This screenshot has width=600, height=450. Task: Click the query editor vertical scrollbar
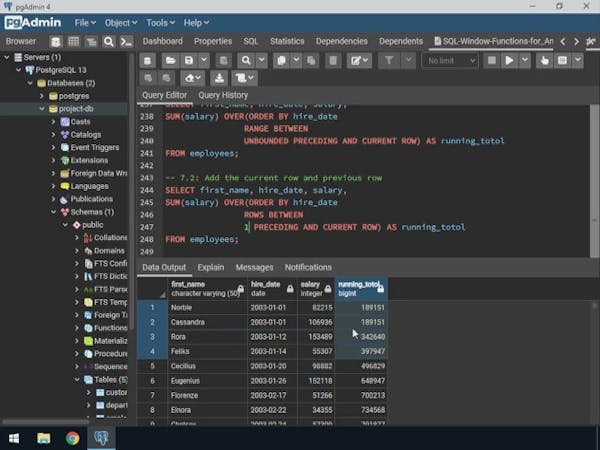(x=594, y=181)
